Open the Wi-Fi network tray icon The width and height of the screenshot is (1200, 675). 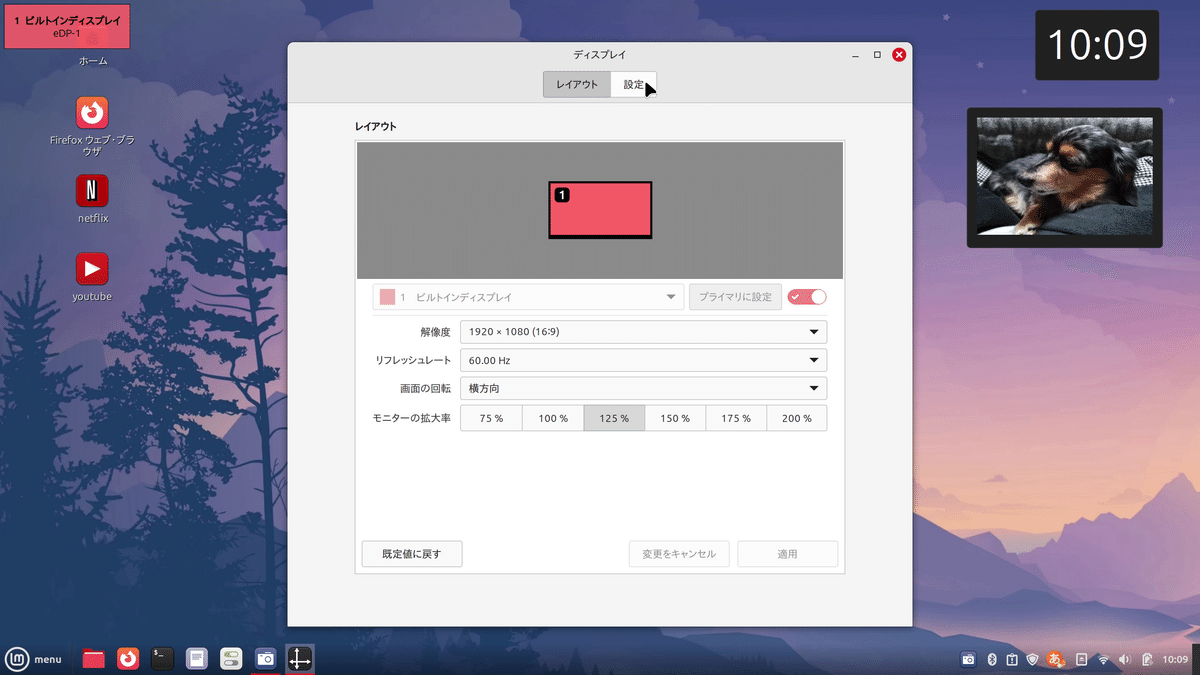[x=1103, y=659]
